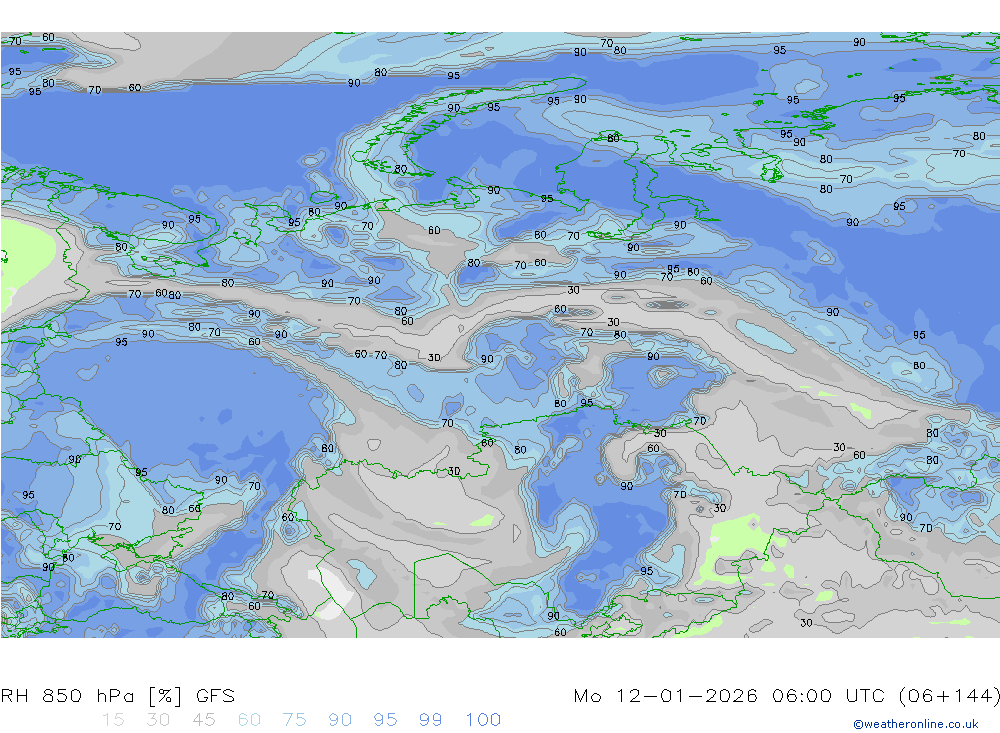Select the legend value 30
1000x733 pixels.
pyautogui.click(x=158, y=720)
